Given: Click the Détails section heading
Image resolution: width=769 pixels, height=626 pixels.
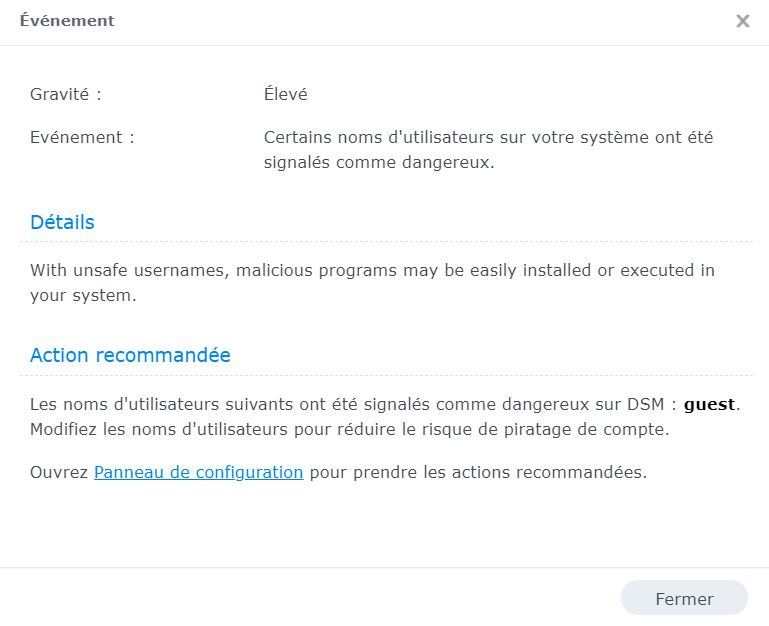Looking at the screenshot, I should (62, 222).
